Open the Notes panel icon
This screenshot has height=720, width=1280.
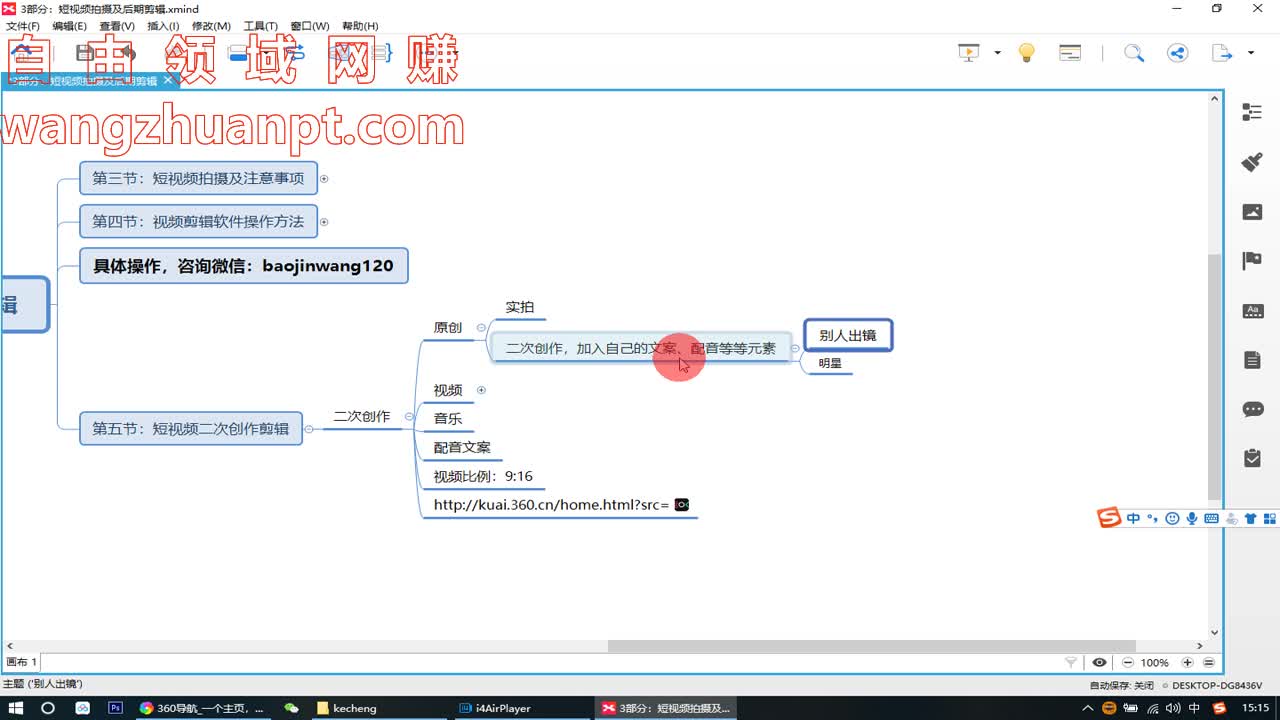pos(1252,360)
